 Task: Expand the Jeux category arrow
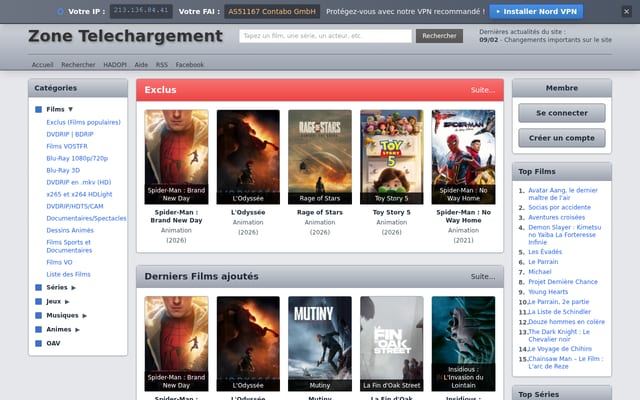tap(67, 302)
